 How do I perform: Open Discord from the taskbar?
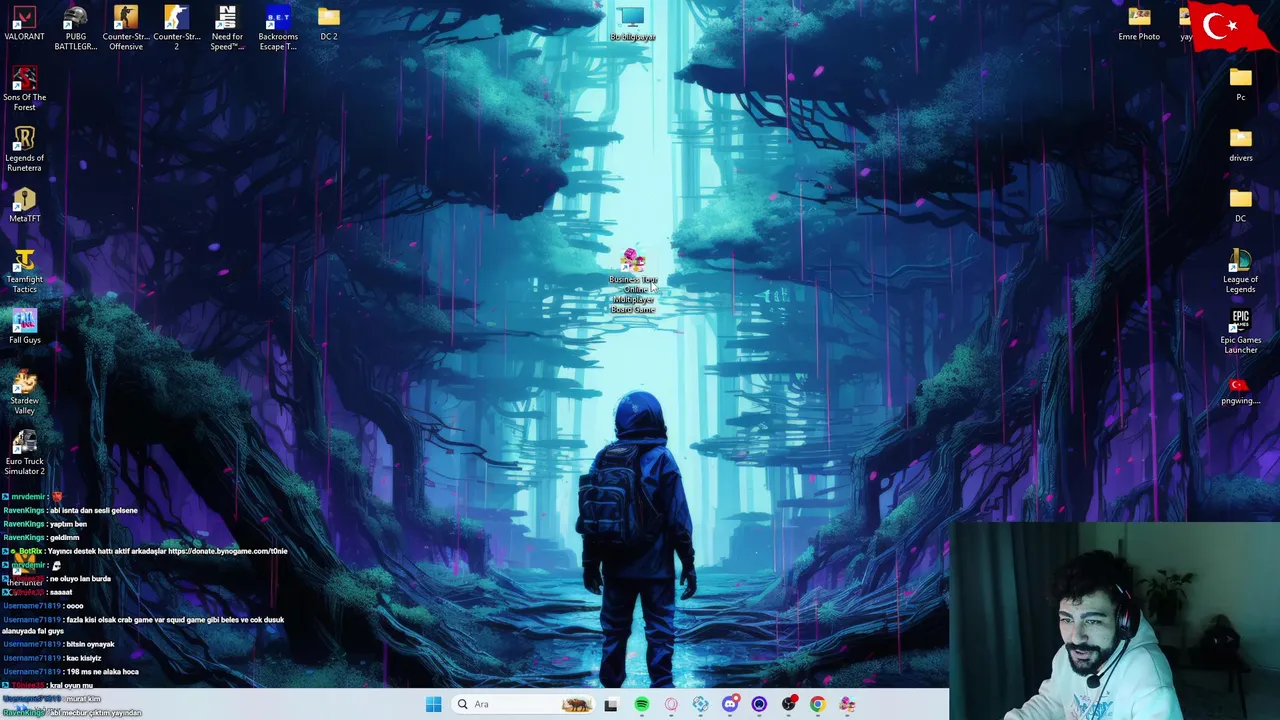tap(730, 704)
